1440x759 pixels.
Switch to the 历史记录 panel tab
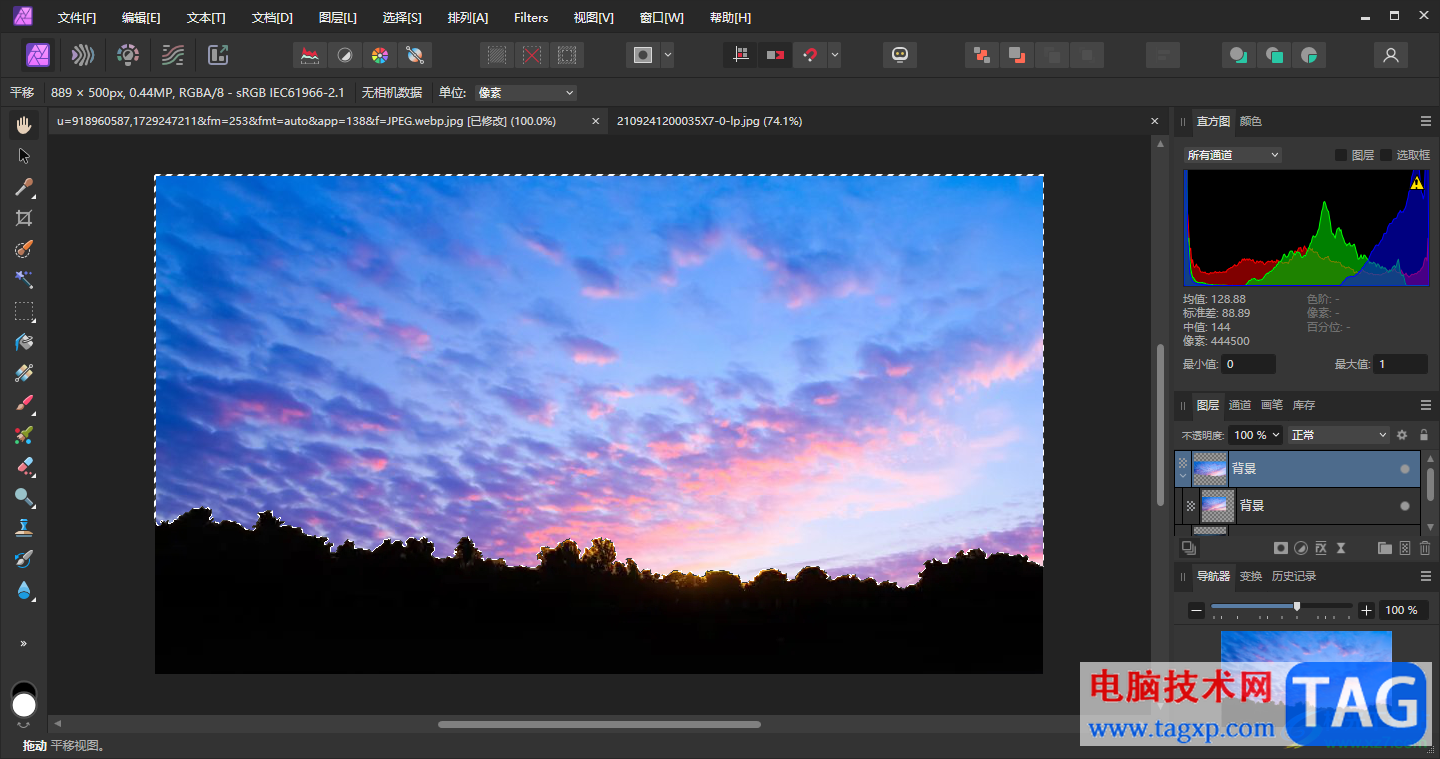point(1293,576)
